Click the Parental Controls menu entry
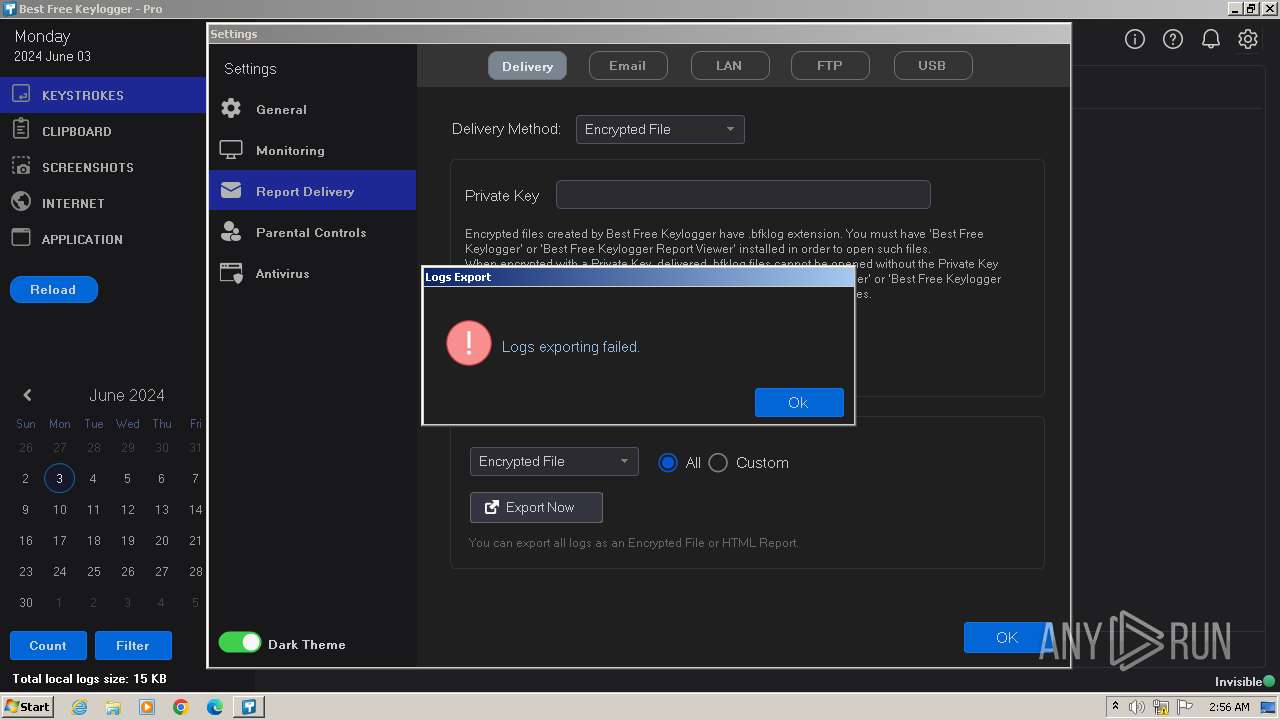The height and width of the screenshot is (720, 1280). pos(312,232)
